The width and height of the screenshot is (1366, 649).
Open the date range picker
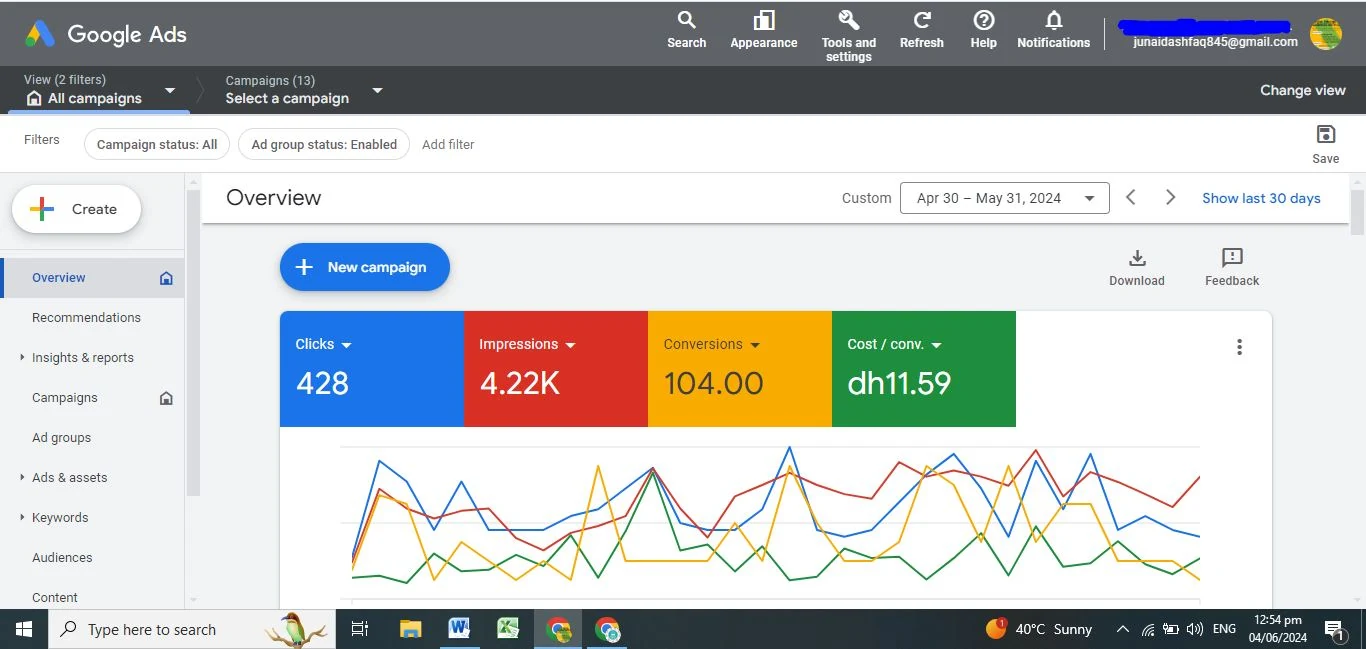click(1005, 198)
